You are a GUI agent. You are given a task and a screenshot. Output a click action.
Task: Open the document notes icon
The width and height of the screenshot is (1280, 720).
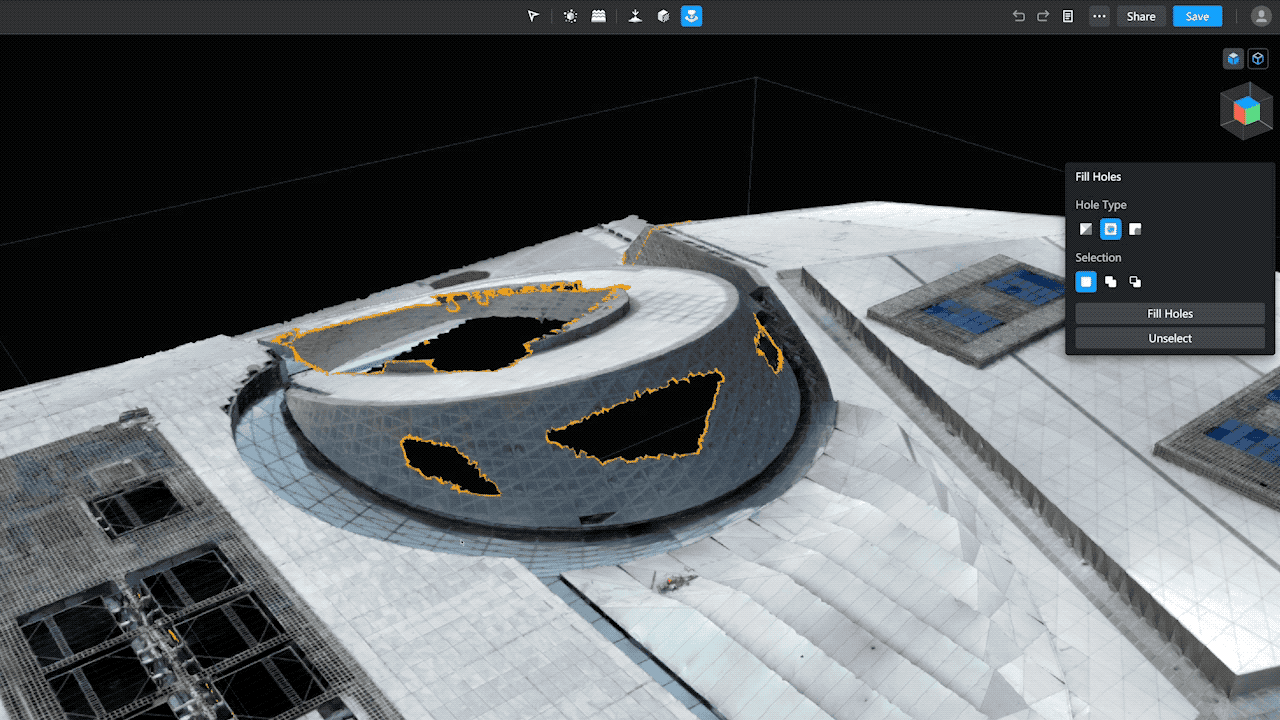point(1068,16)
